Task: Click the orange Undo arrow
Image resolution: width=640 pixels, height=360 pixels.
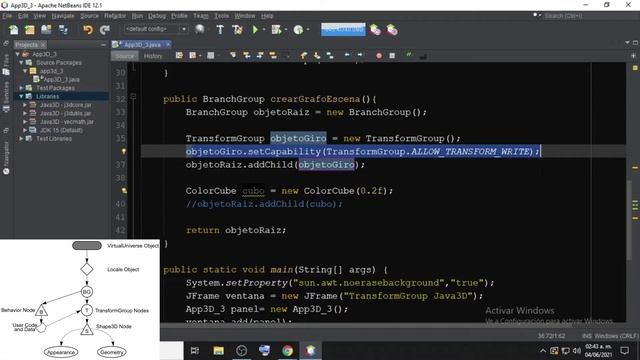Action: pyautogui.click(x=88, y=30)
